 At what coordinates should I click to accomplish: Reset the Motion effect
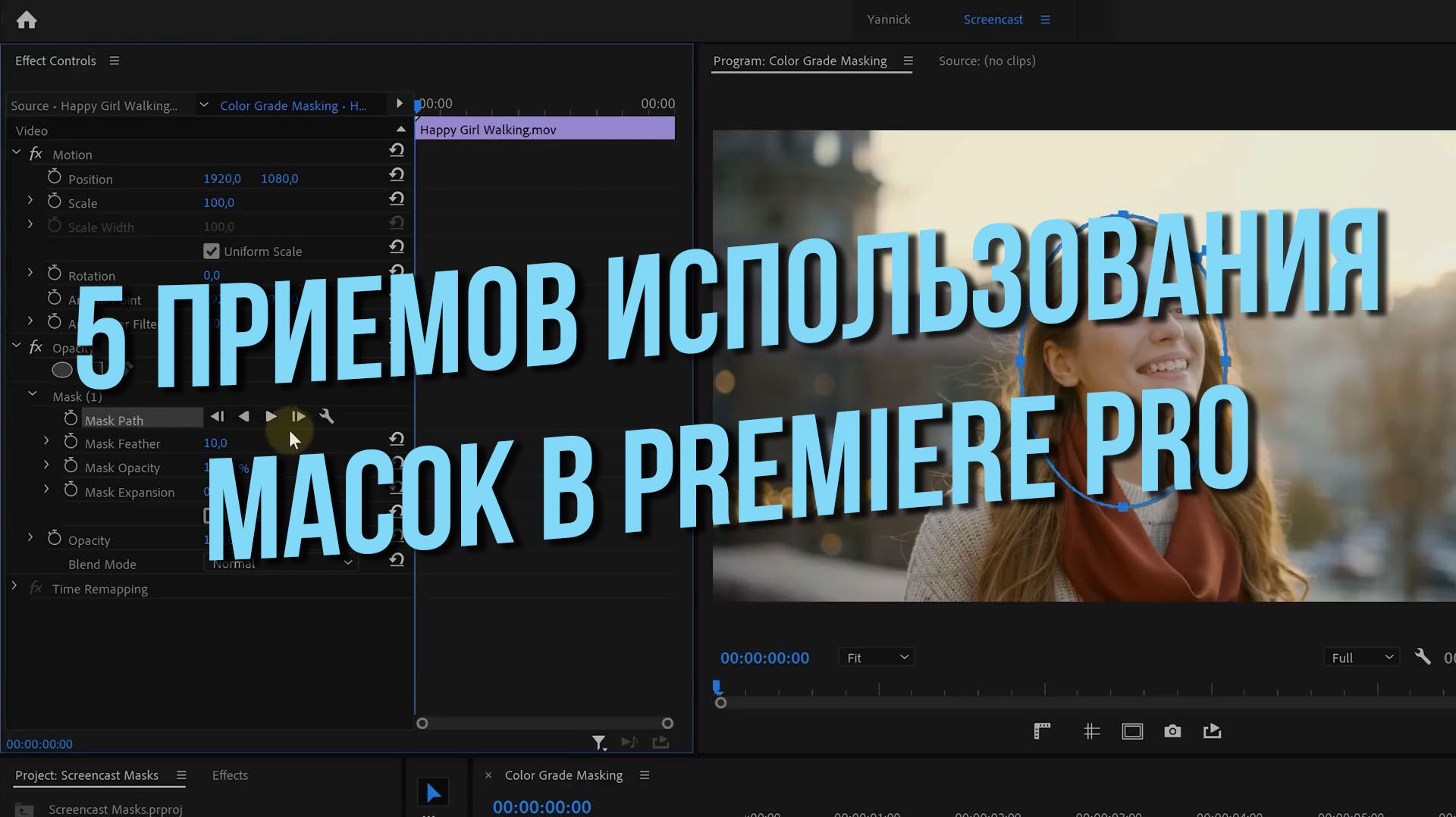pyautogui.click(x=397, y=150)
